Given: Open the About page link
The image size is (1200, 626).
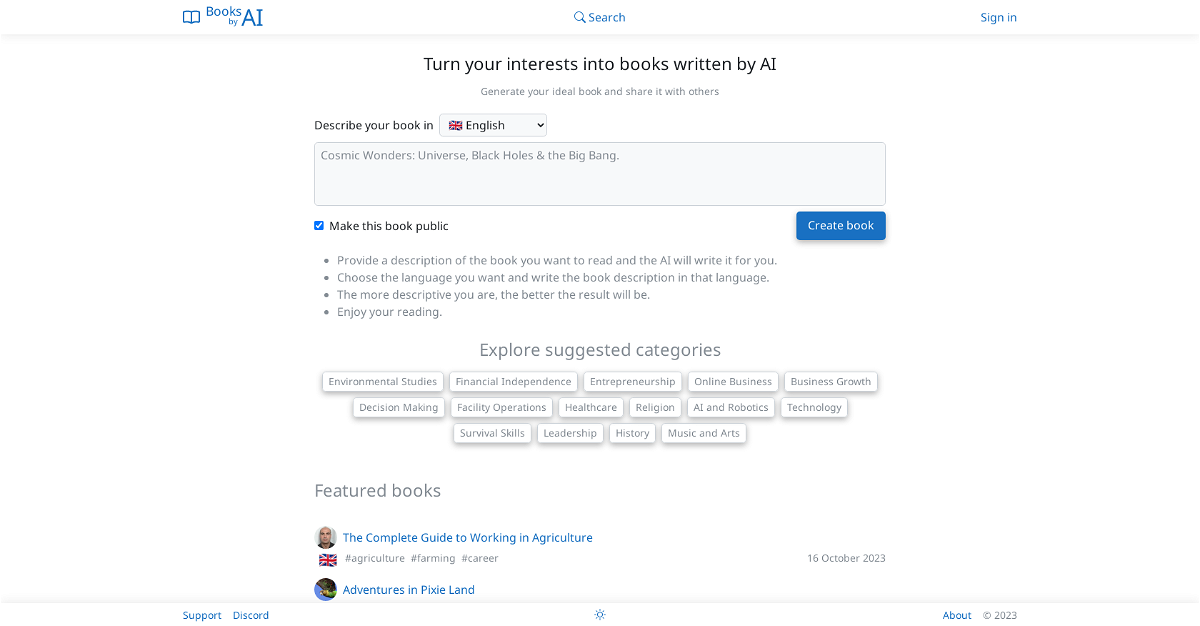Looking at the screenshot, I should click(957, 616).
